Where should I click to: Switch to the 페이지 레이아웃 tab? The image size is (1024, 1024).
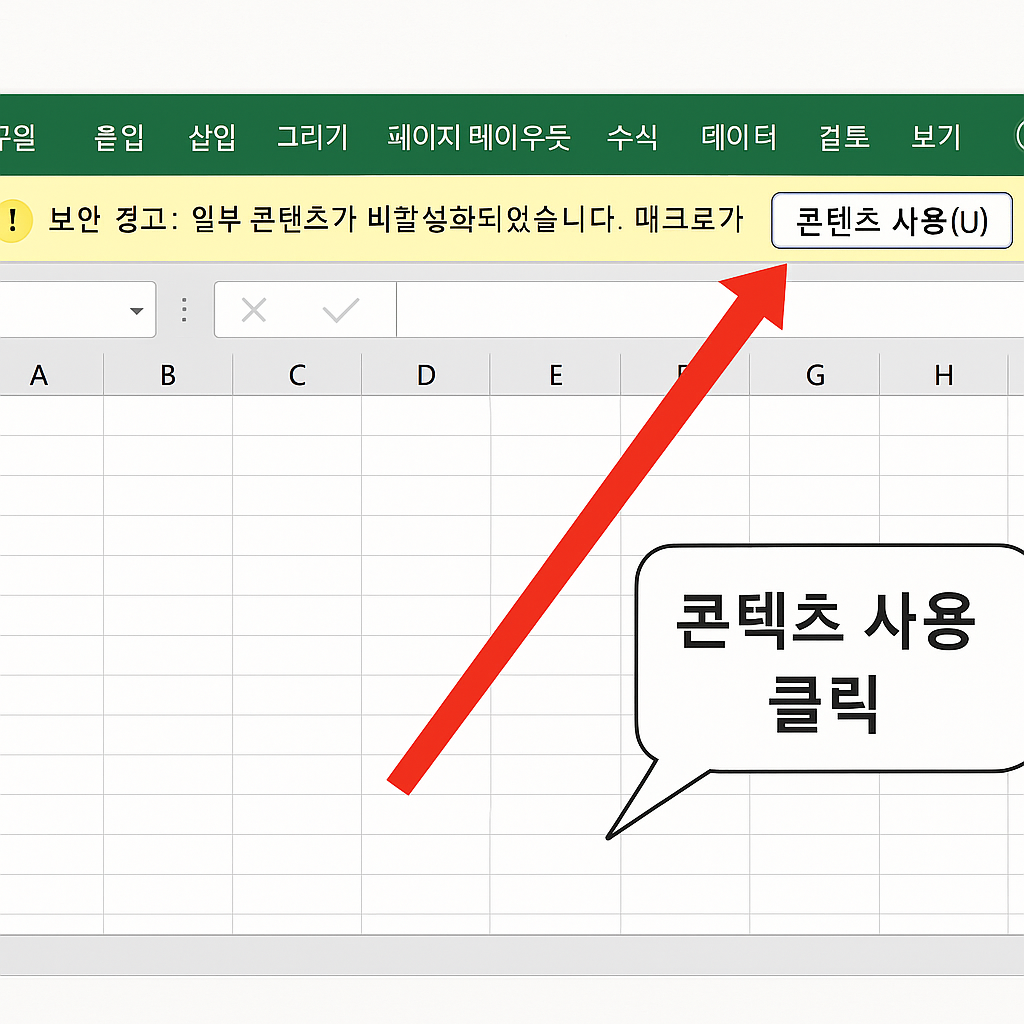(x=480, y=138)
